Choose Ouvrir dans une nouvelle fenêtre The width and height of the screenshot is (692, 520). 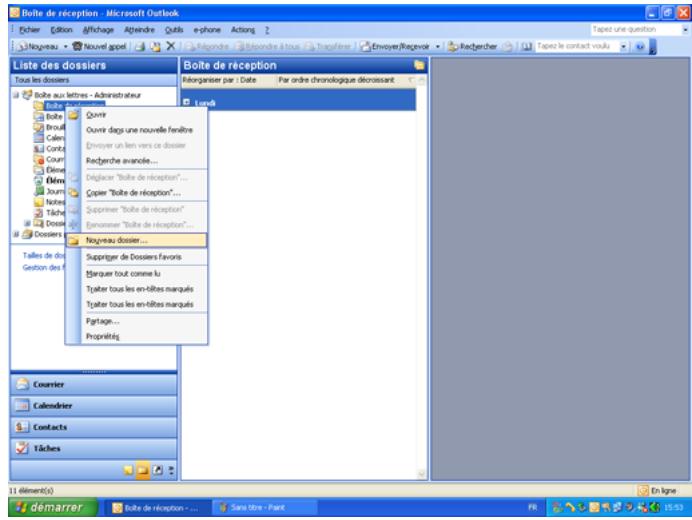click(x=136, y=130)
